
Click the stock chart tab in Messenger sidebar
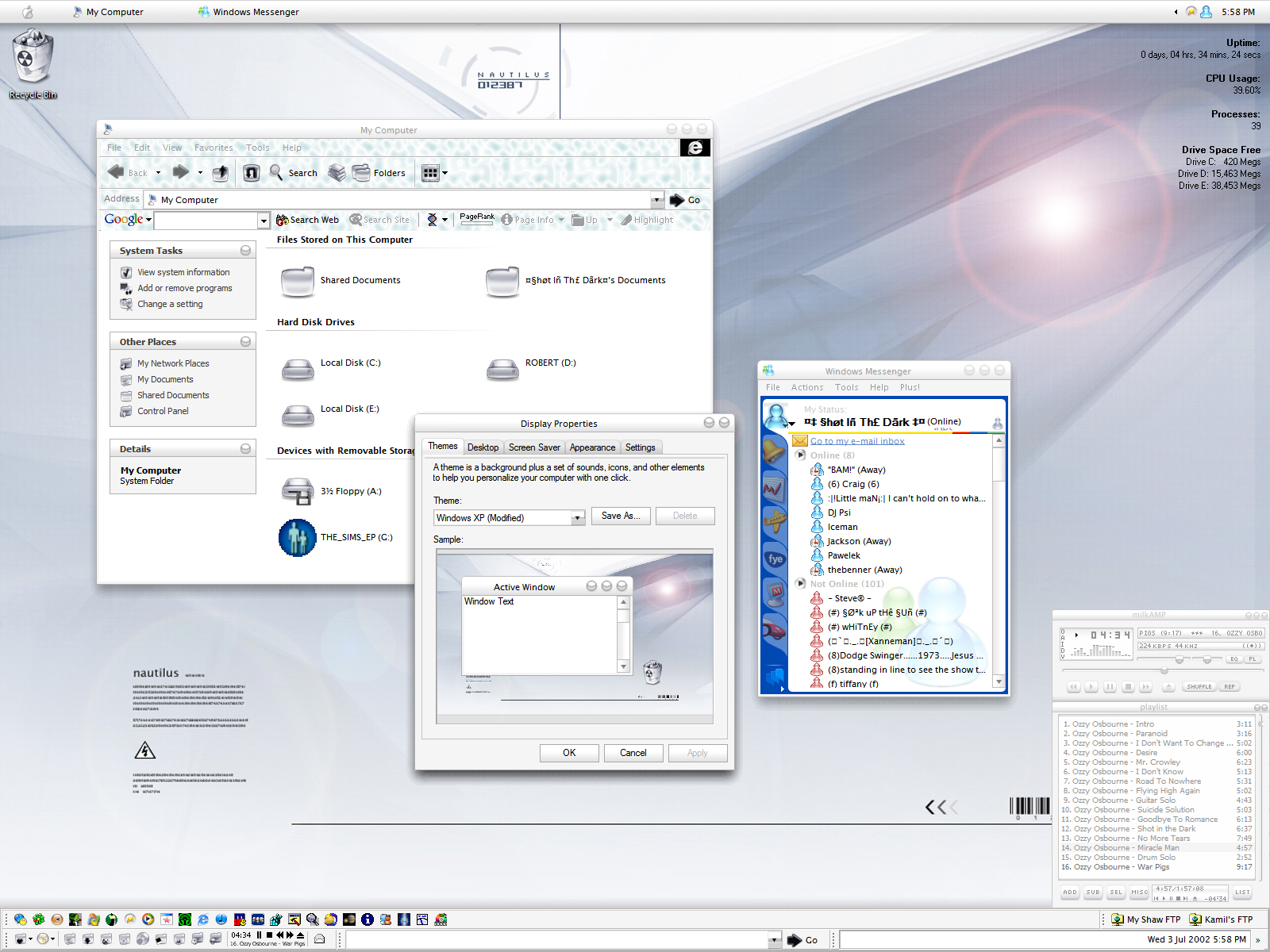tap(775, 488)
